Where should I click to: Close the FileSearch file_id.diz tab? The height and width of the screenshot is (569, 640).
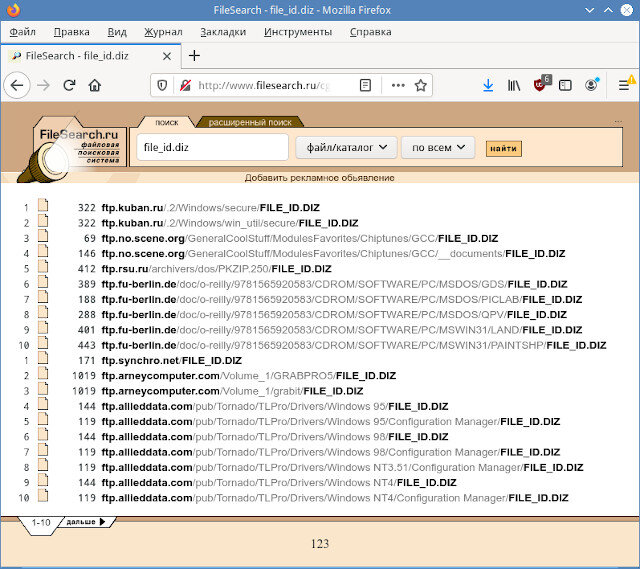pos(167,56)
